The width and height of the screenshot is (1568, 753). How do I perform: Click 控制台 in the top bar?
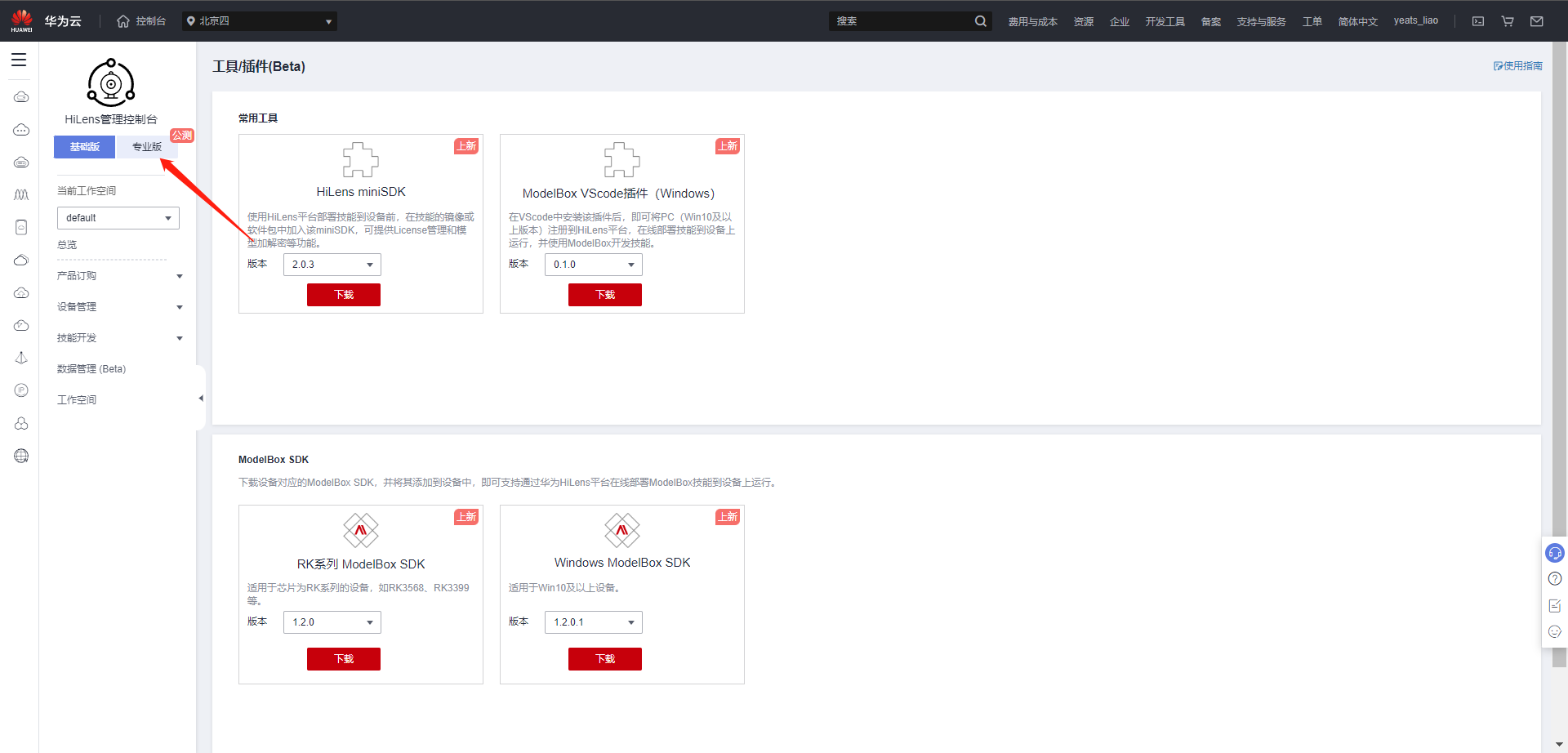[x=151, y=21]
